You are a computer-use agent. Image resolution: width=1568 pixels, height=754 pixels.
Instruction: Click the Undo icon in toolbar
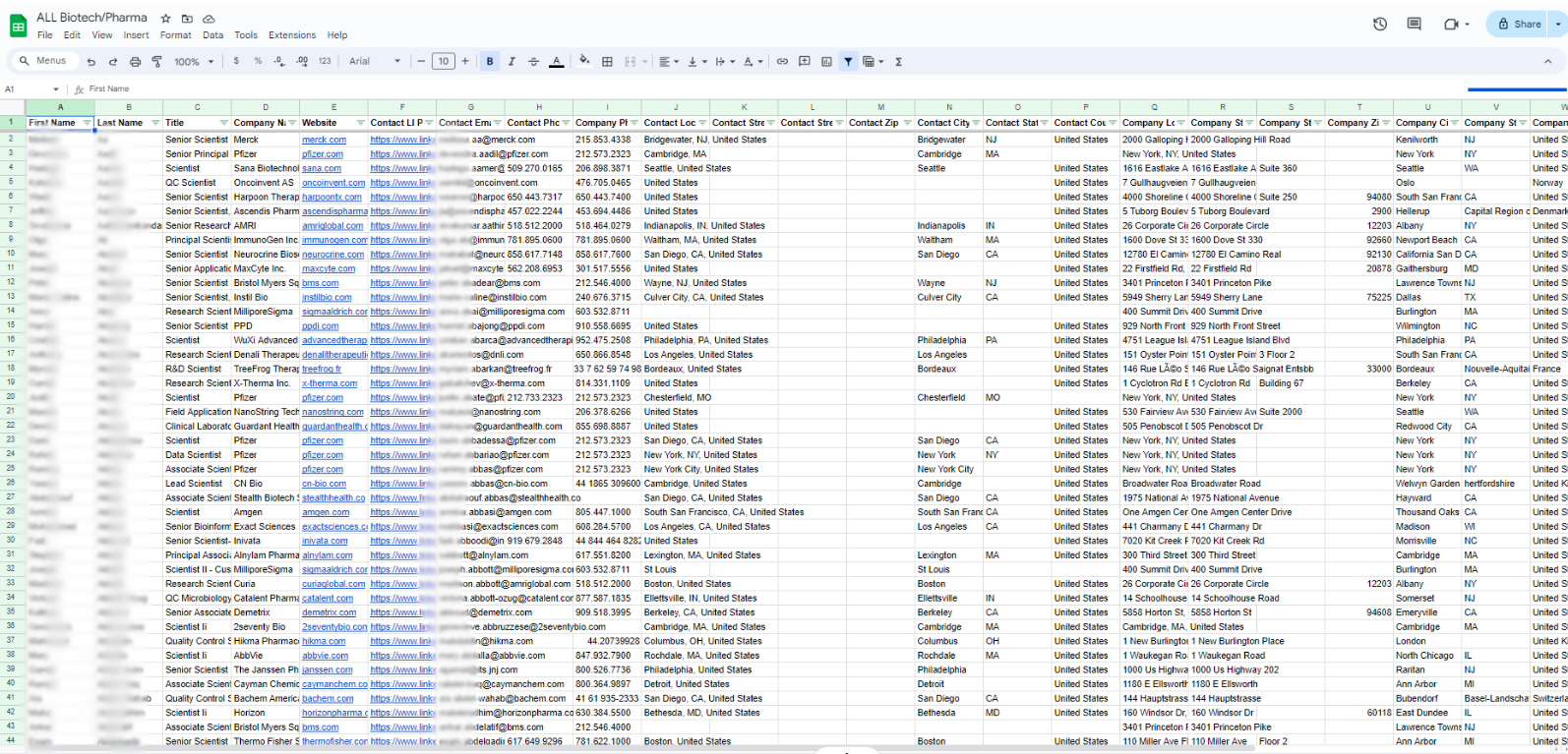click(x=91, y=62)
